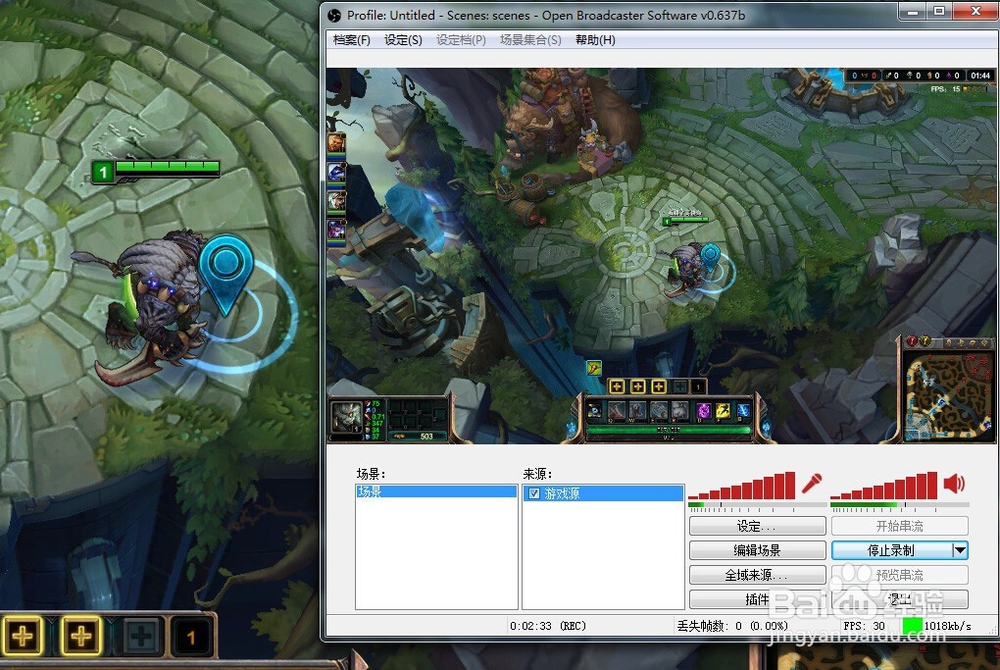Click the second teammate portrait in preview
The image size is (1000, 670).
[336, 172]
